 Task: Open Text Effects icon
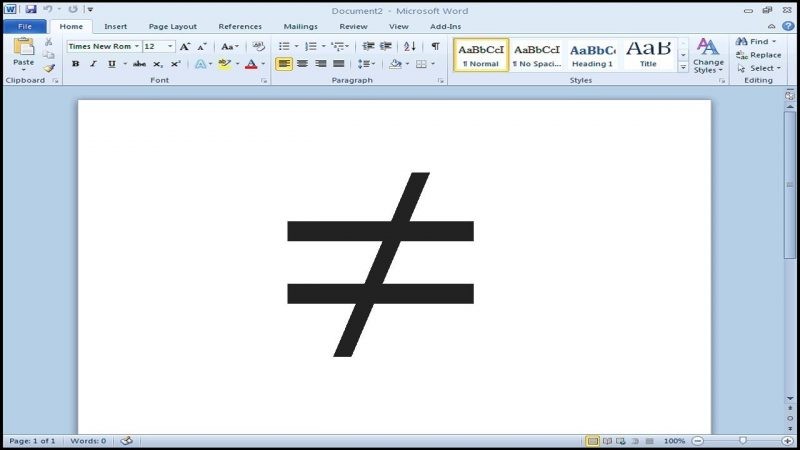click(x=201, y=64)
